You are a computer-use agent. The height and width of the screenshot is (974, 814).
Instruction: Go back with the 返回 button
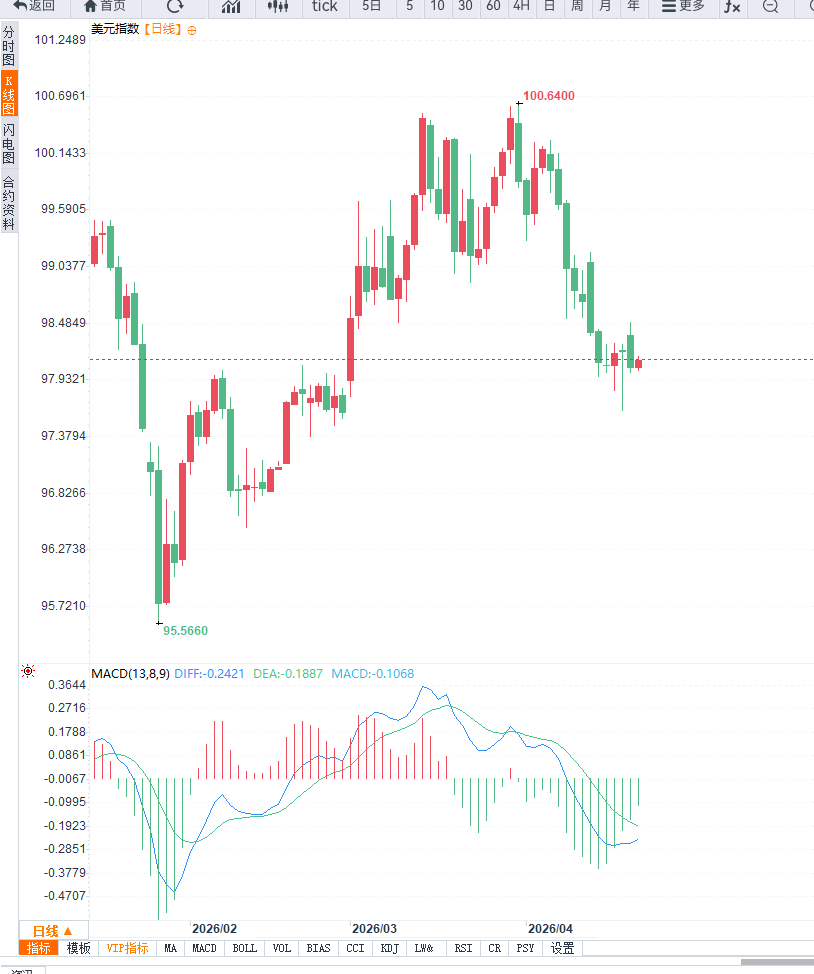point(34,6)
